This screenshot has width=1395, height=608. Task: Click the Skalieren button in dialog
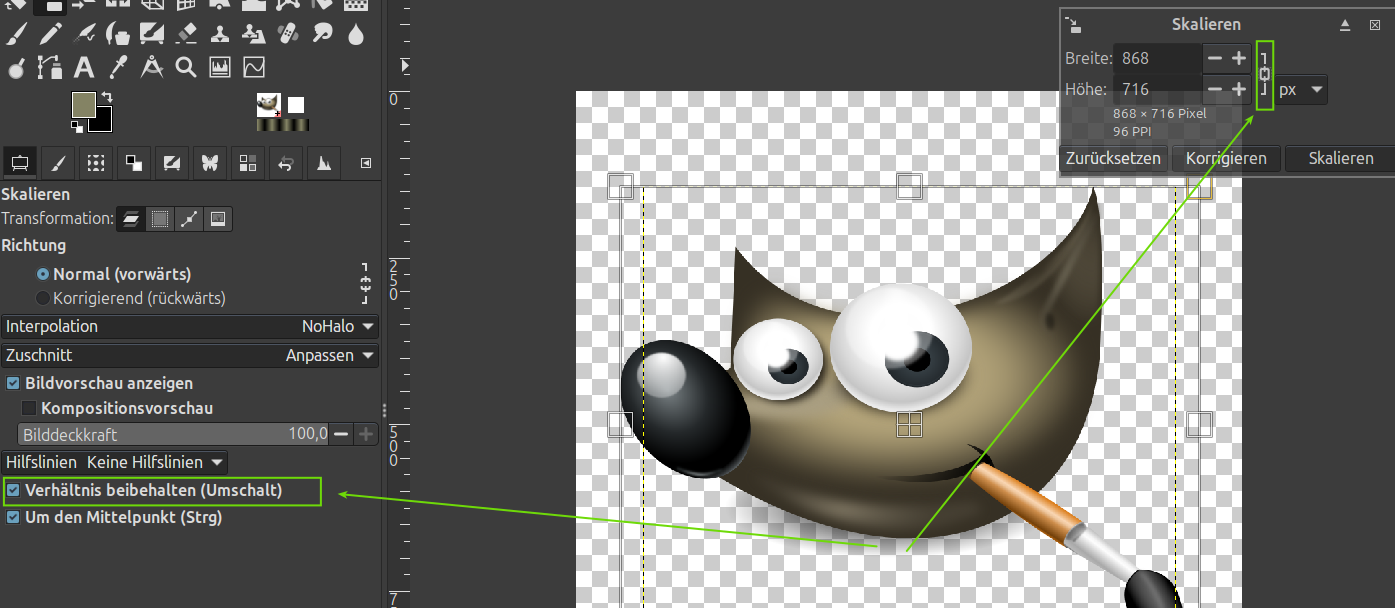pyautogui.click(x=1340, y=158)
